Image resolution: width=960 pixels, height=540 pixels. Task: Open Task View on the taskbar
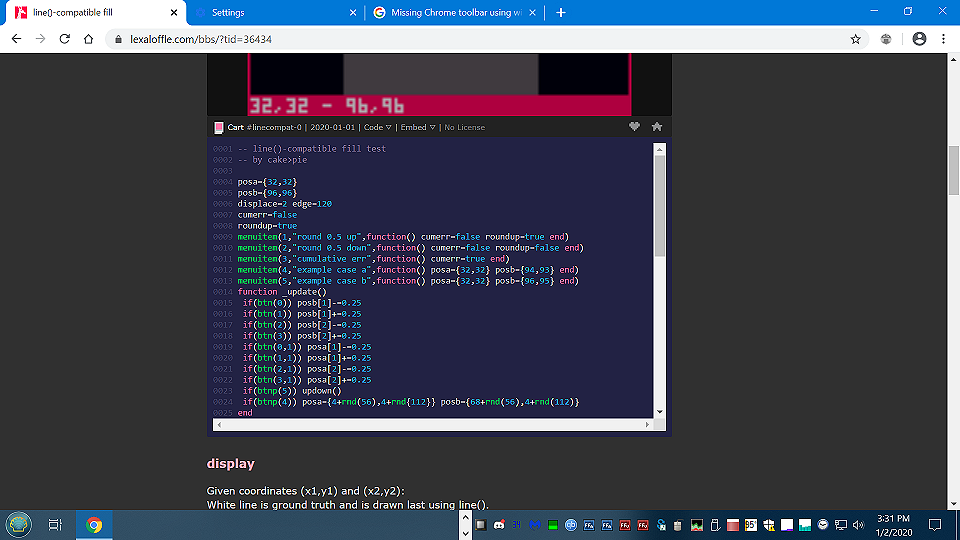point(55,525)
